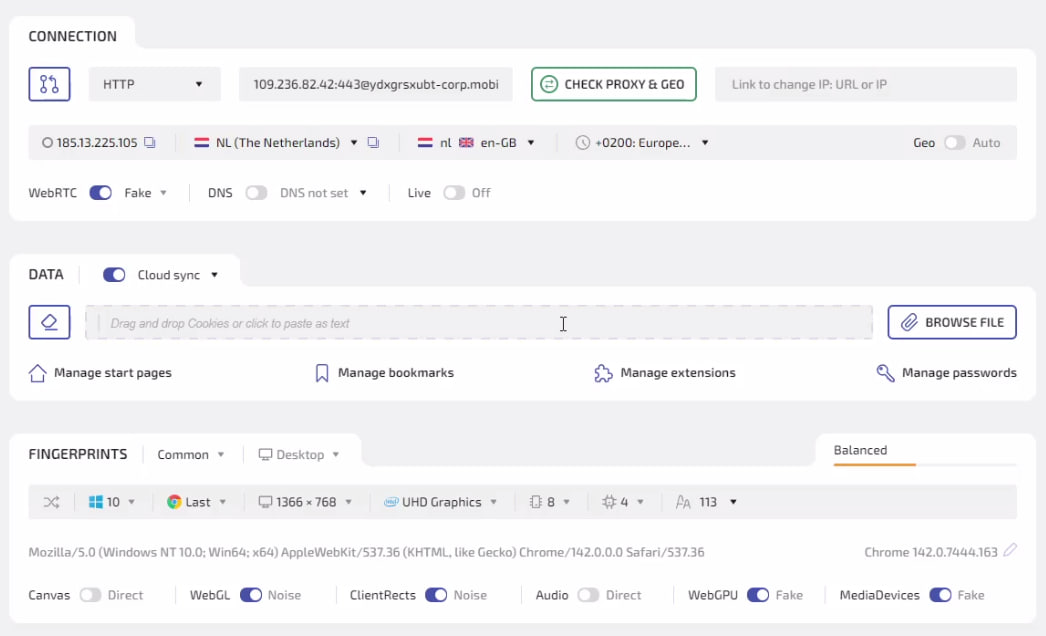
Task: Click the Windows OS icon
Action: point(95,502)
